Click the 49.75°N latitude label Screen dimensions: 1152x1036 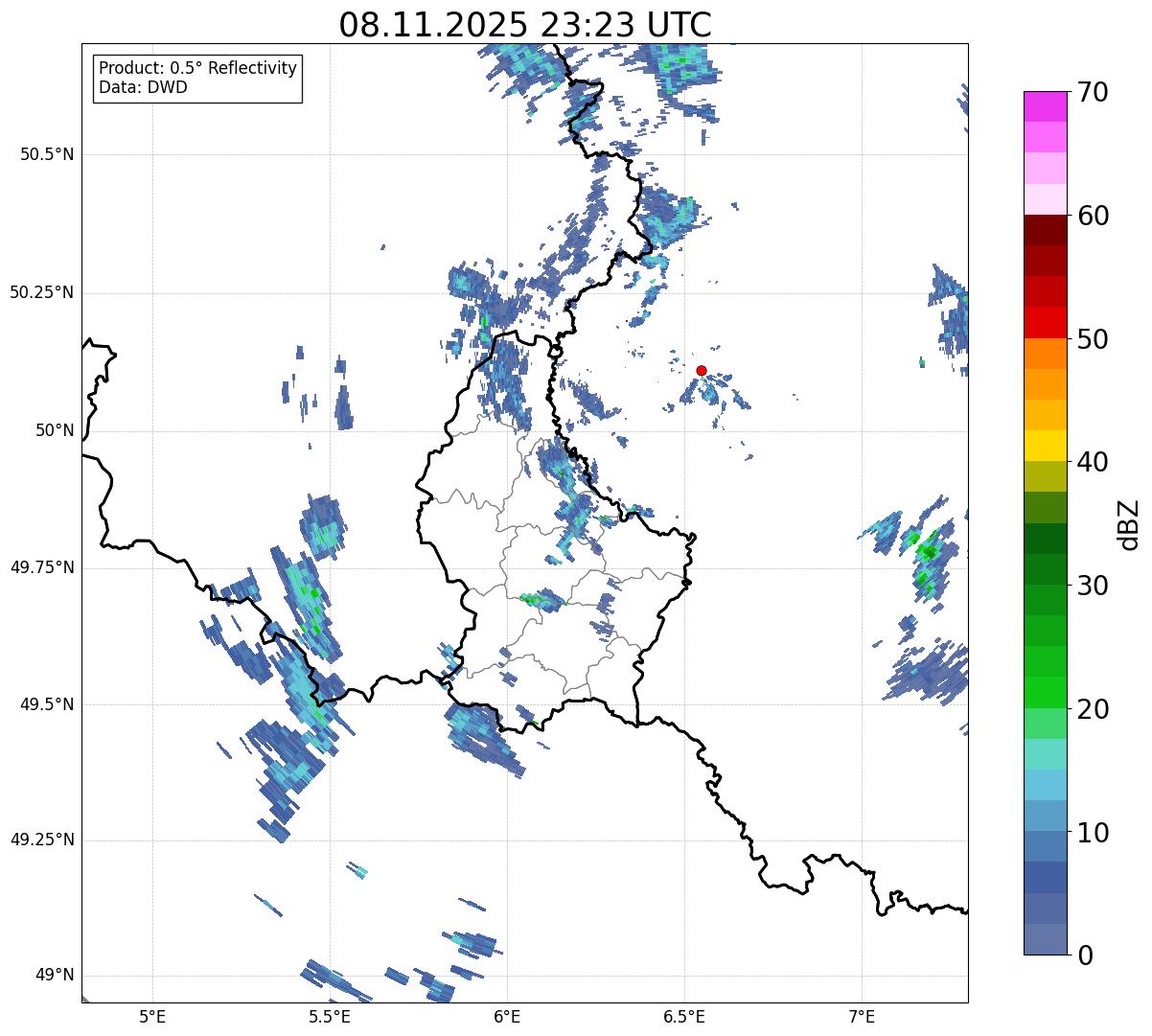42,566
